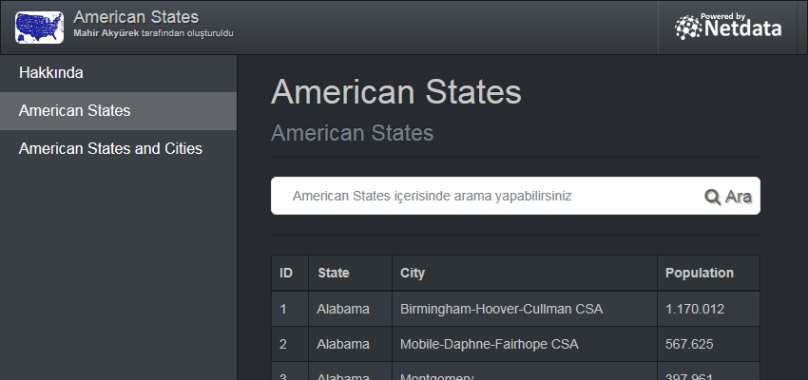808x380 pixels.
Task: Click the American States header title
Action: tap(136, 17)
